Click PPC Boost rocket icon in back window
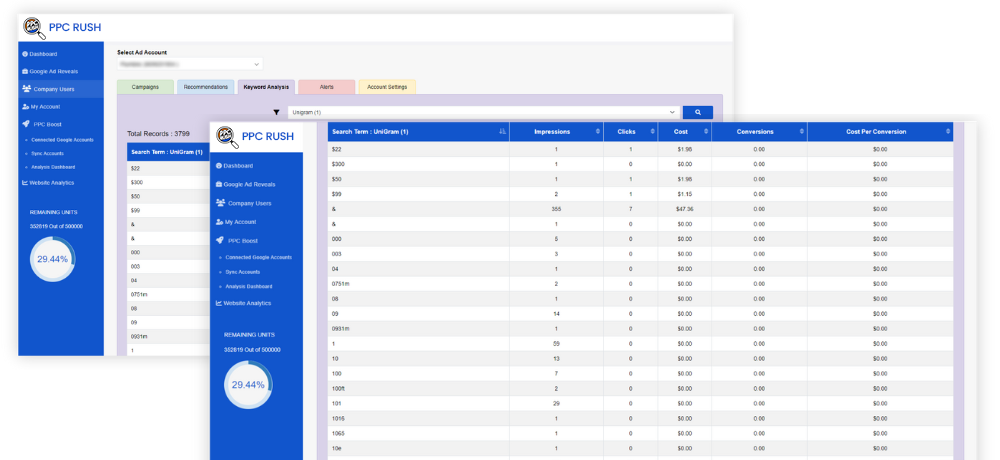 (x=26, y=124)
